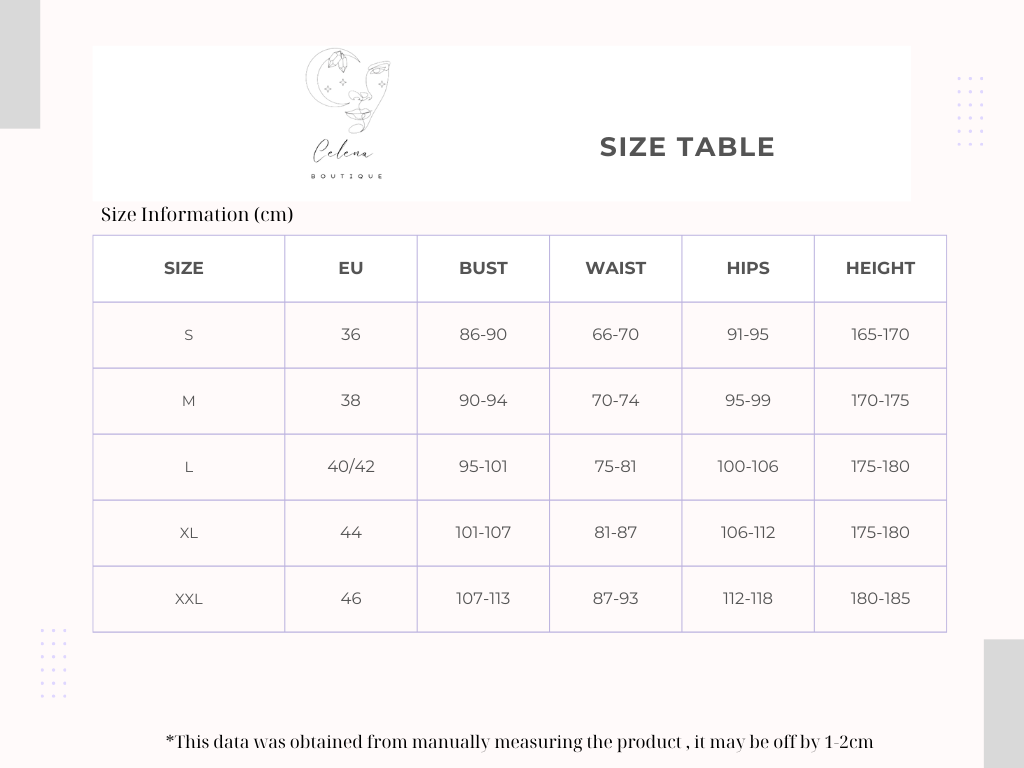
Task: Click the Size Information (cm) label
Action: pos(197,214)
